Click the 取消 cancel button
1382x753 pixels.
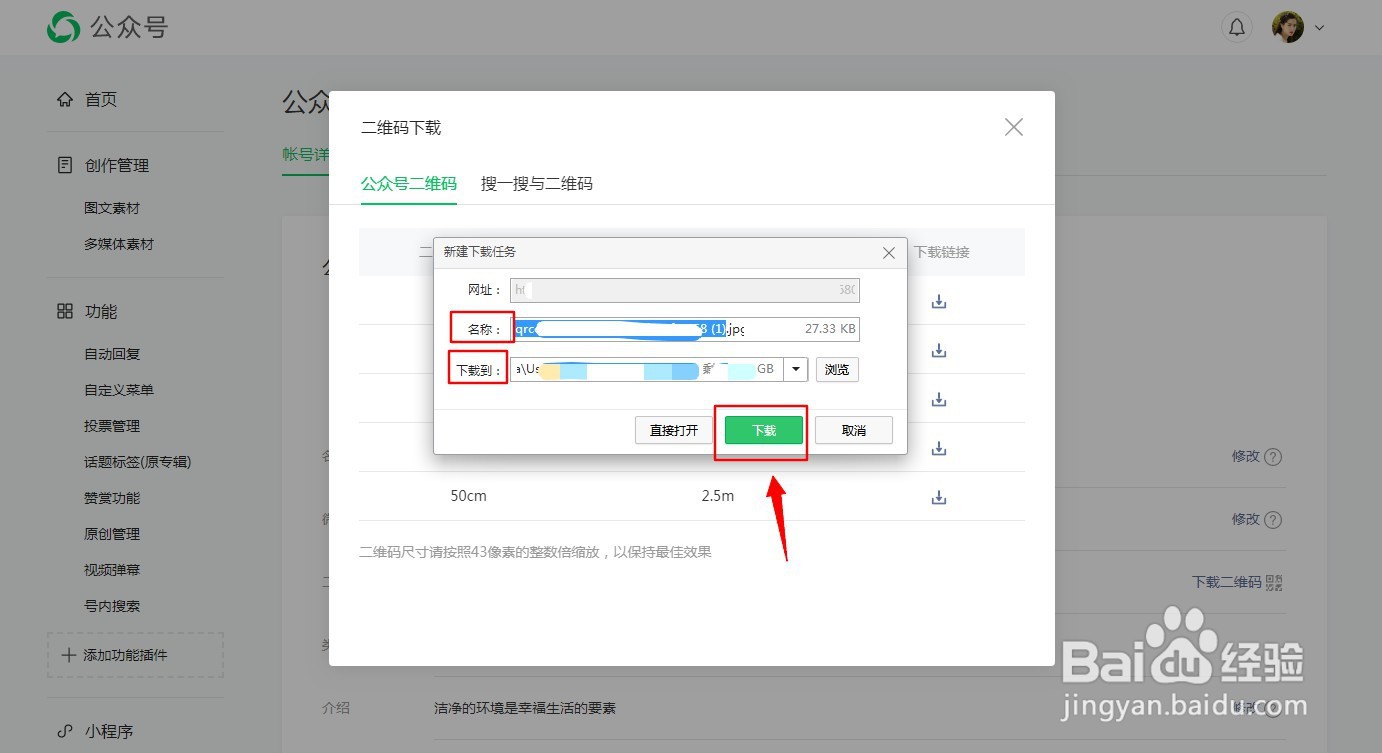click(x=853, y=429)
